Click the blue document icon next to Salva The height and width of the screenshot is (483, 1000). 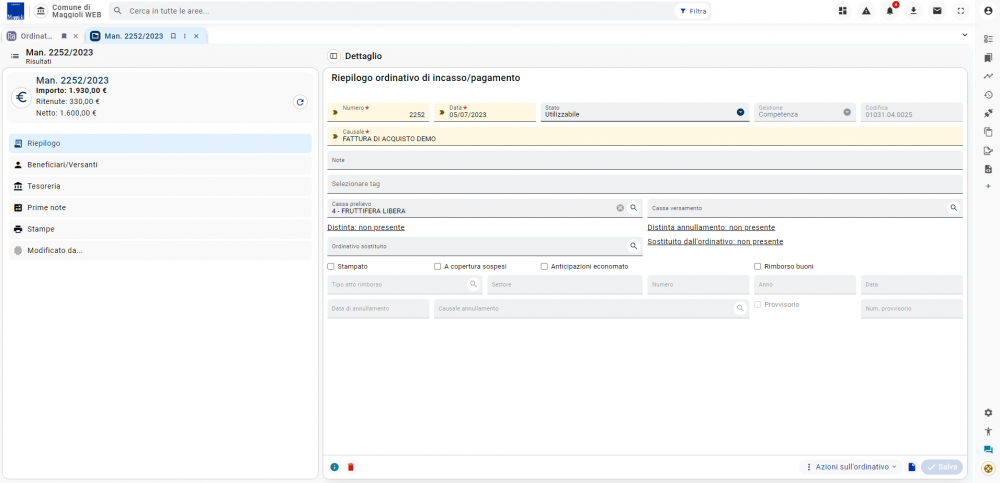click(x=912, y=467)
